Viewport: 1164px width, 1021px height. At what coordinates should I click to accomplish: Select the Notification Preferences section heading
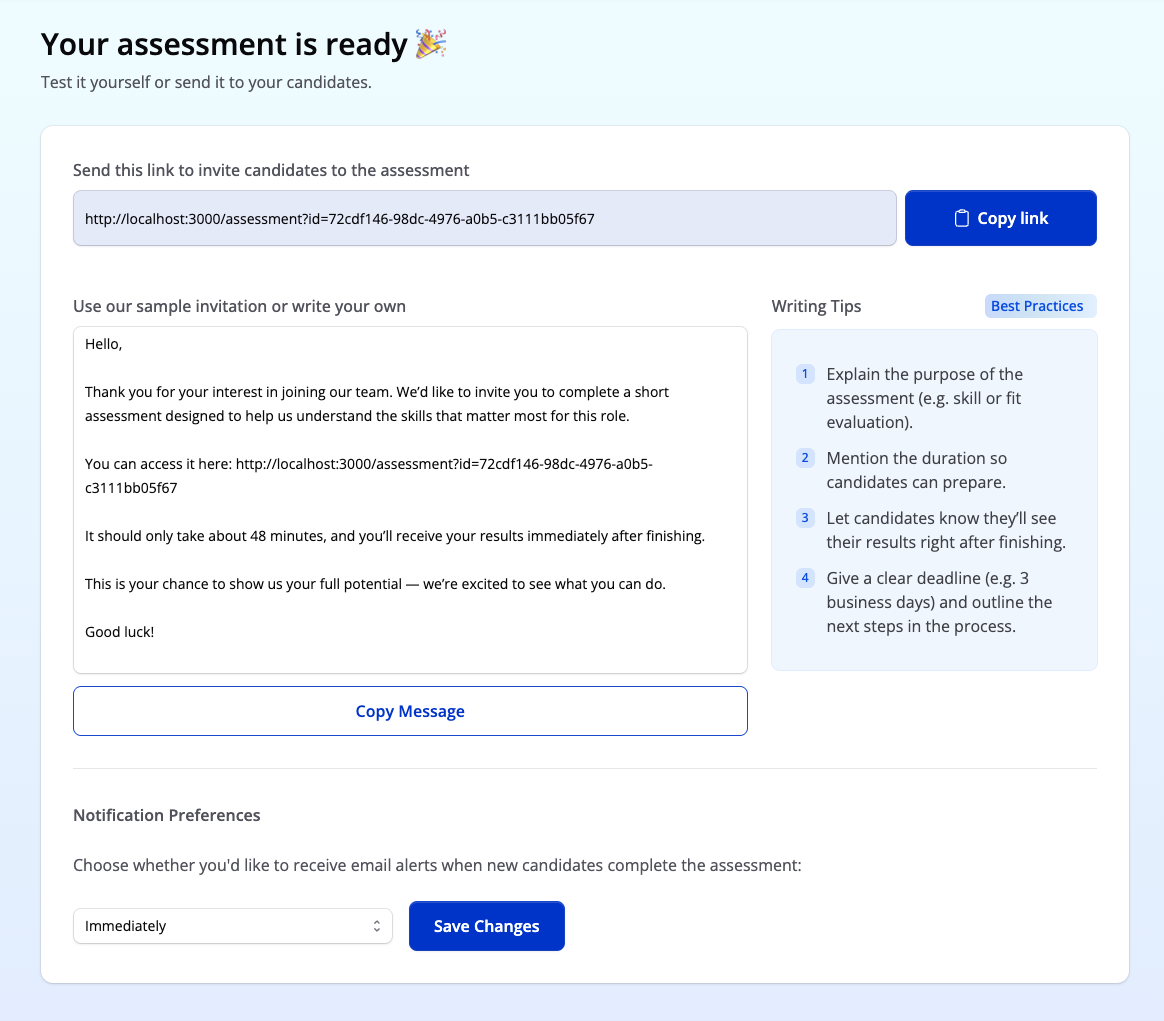(167, 815)
